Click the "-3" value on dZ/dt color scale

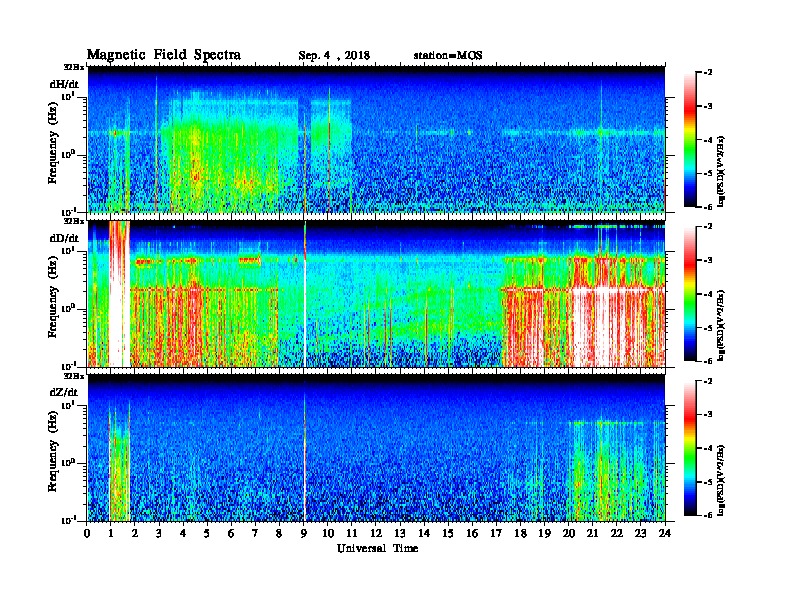[709, 415]
